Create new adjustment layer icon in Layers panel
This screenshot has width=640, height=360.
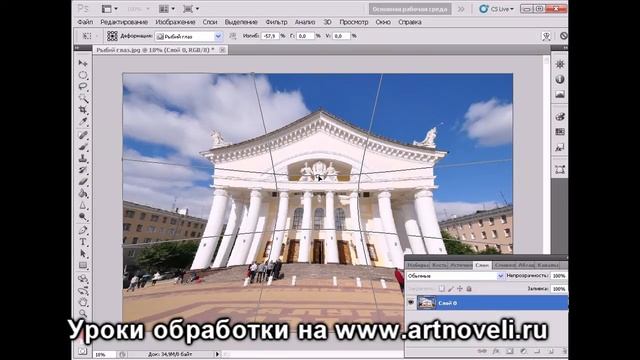[523, 351]
